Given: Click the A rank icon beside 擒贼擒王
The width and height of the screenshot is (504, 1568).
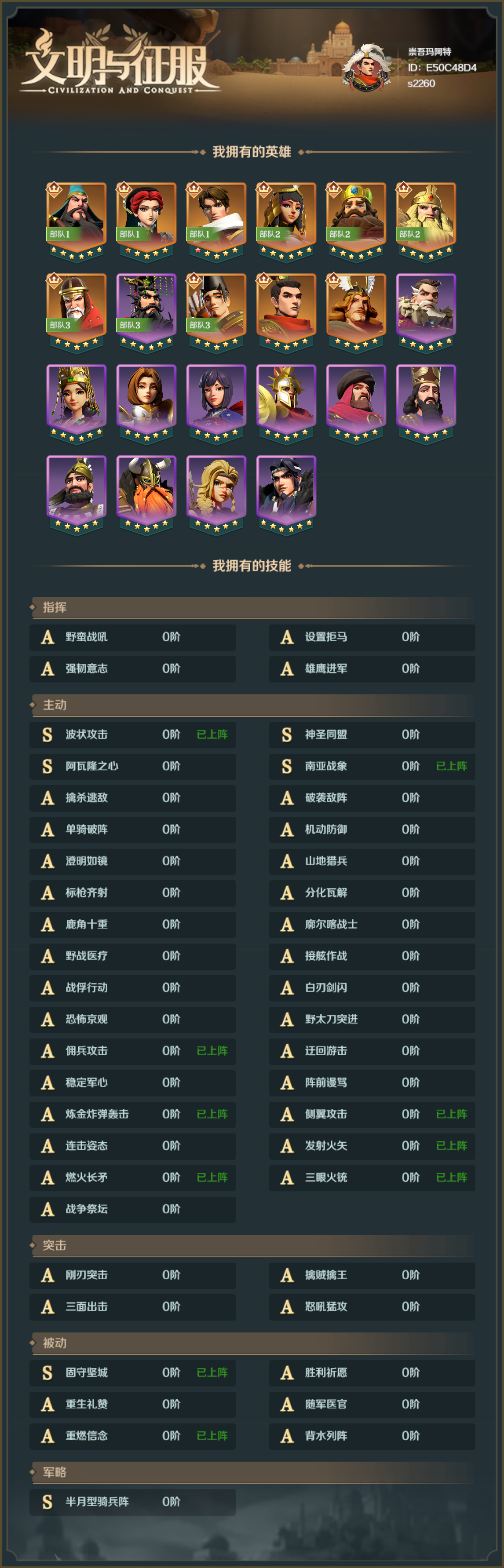Looking at the screenshot, I should pyautogui.click(x=287, y=1275).
